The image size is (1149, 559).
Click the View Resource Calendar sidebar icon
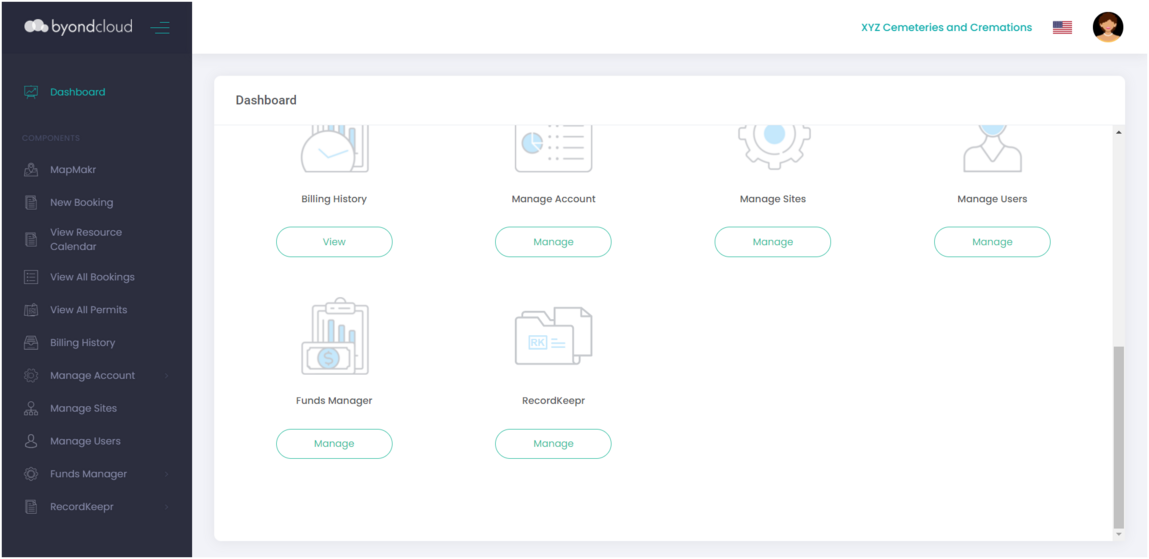tap(31, 240)
